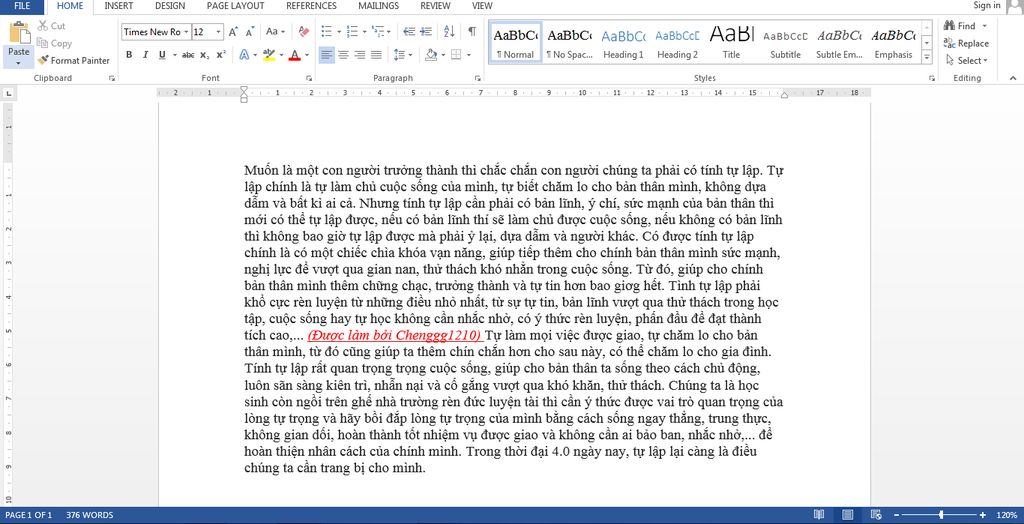Toggle the show paragraph marks button
1024x524 pixels.
(472, 31)
